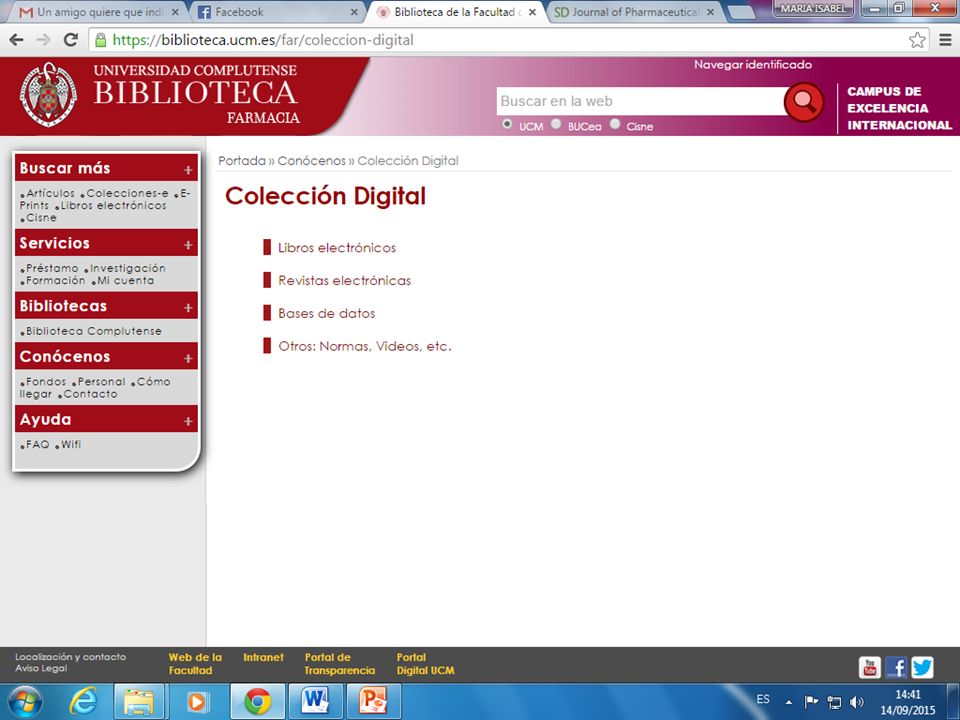Select the BUCea search radio button
The image size is (960, 720).
[x=556, y=124]
